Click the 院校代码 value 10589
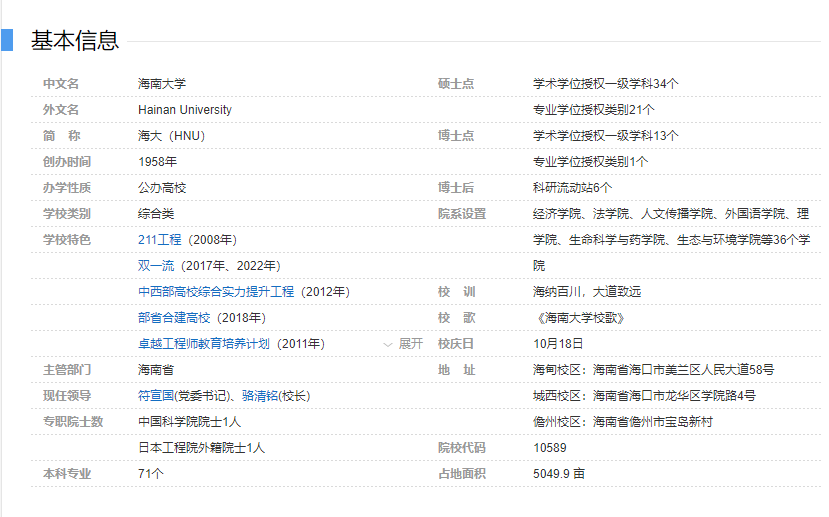829x517 pixels. 549,448
